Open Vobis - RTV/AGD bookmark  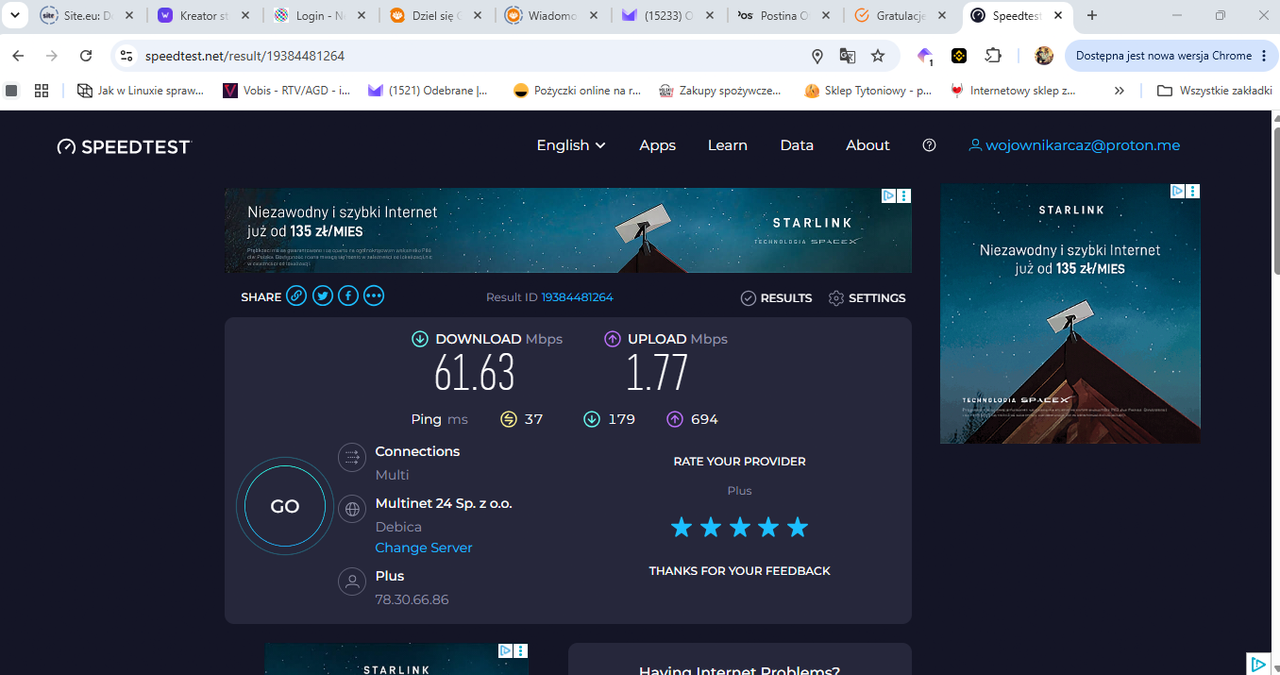[x=286, y=90]
